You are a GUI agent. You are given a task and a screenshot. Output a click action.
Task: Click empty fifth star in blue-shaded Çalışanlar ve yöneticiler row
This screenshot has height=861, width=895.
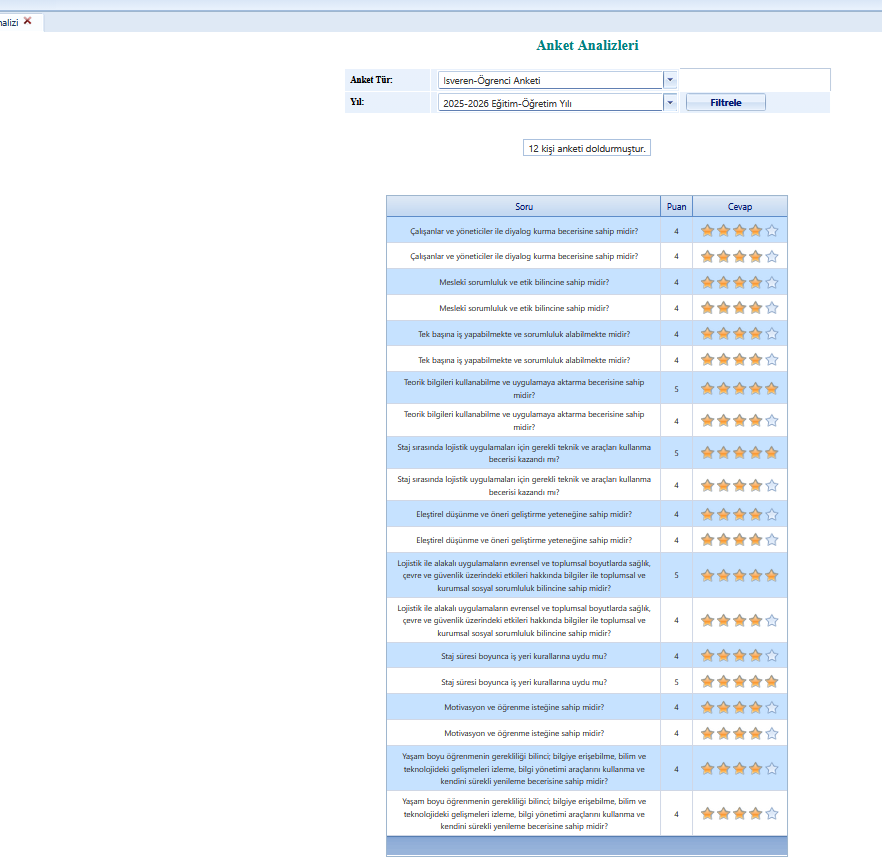772,231
